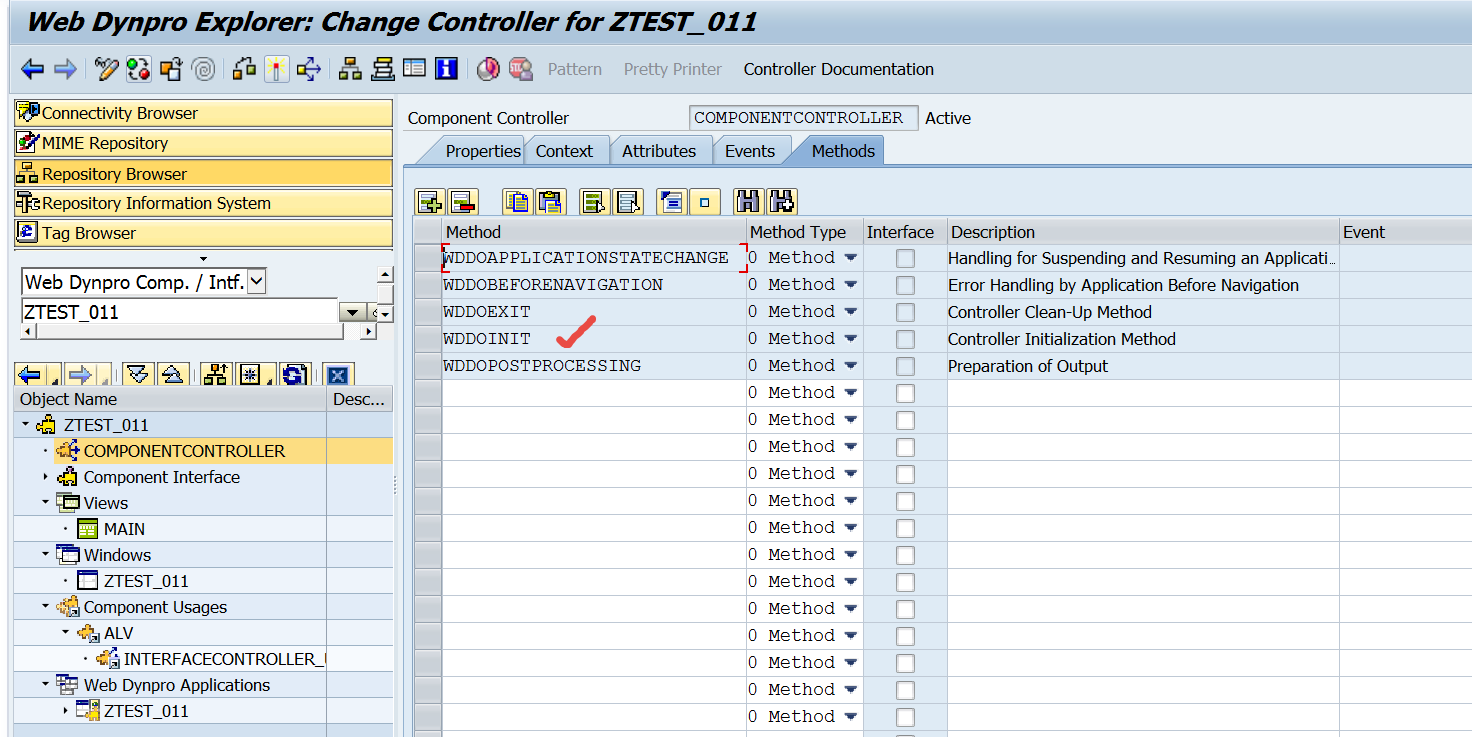Insert a new method row with the add icon
Viewport: 1472px width, 737px height.
[429, 201]
